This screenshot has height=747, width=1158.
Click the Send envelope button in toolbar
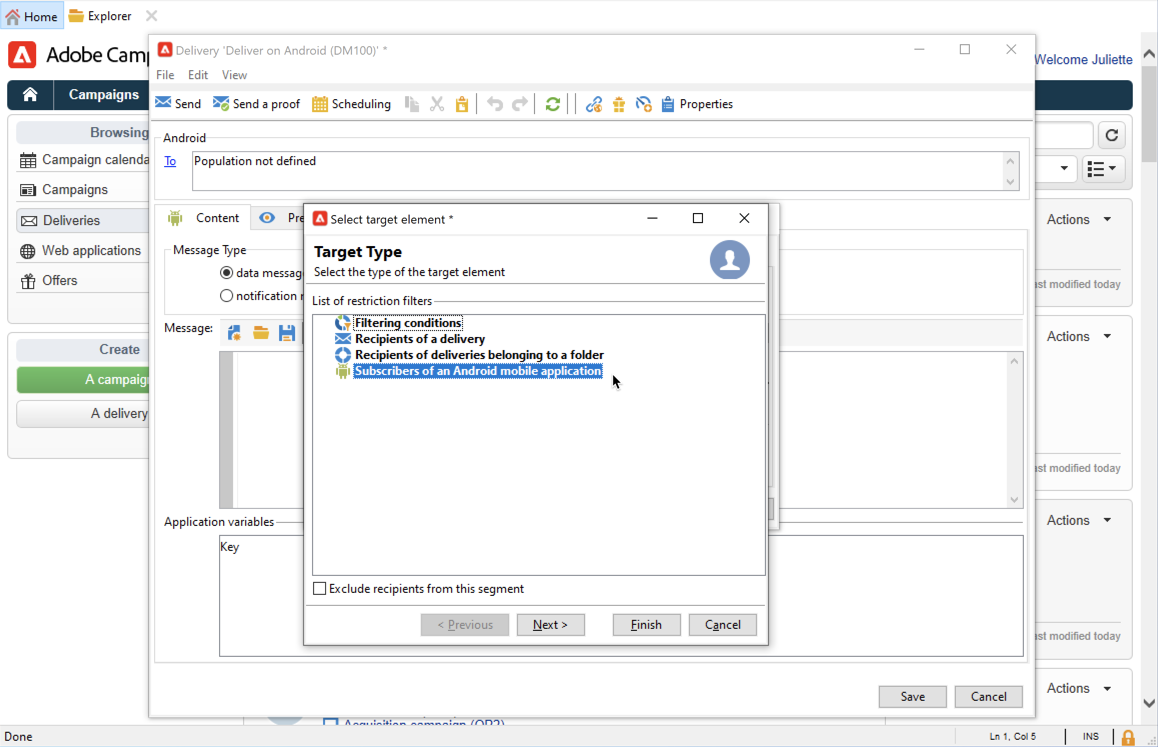pos(178,103)
